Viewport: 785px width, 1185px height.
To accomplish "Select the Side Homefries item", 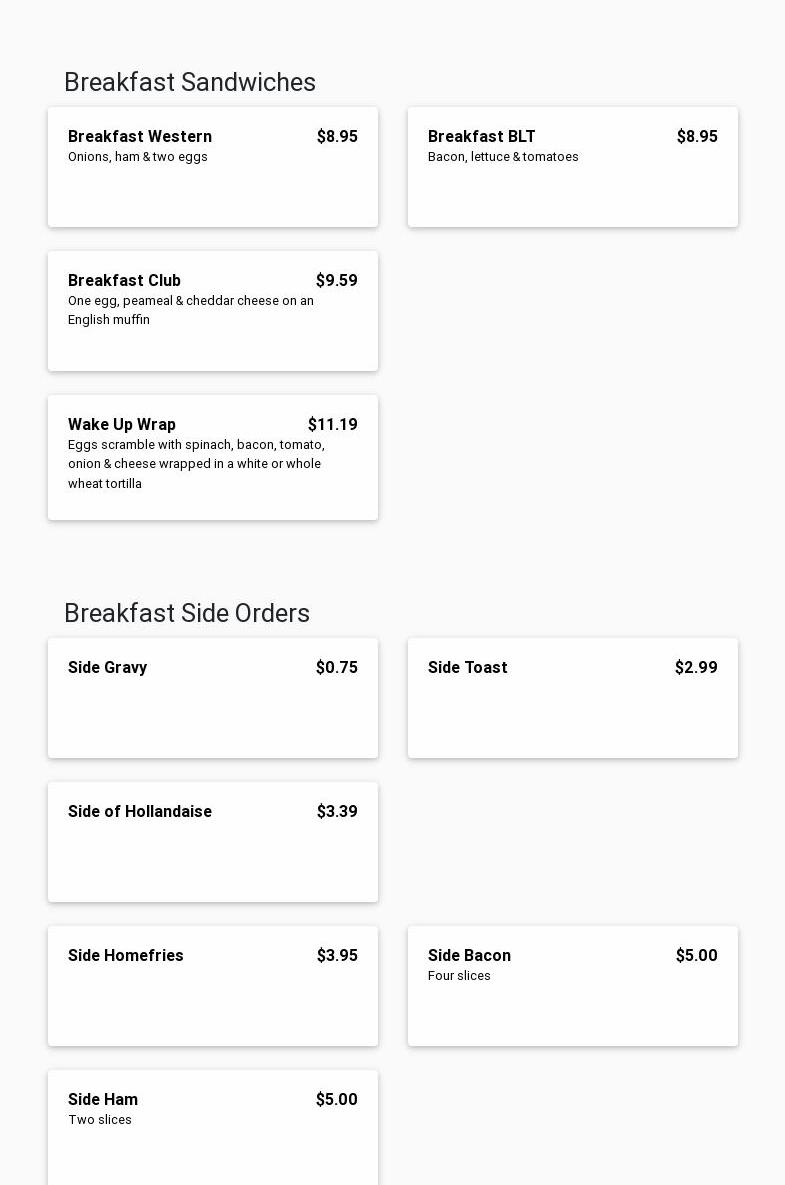I will pos(213,986).
